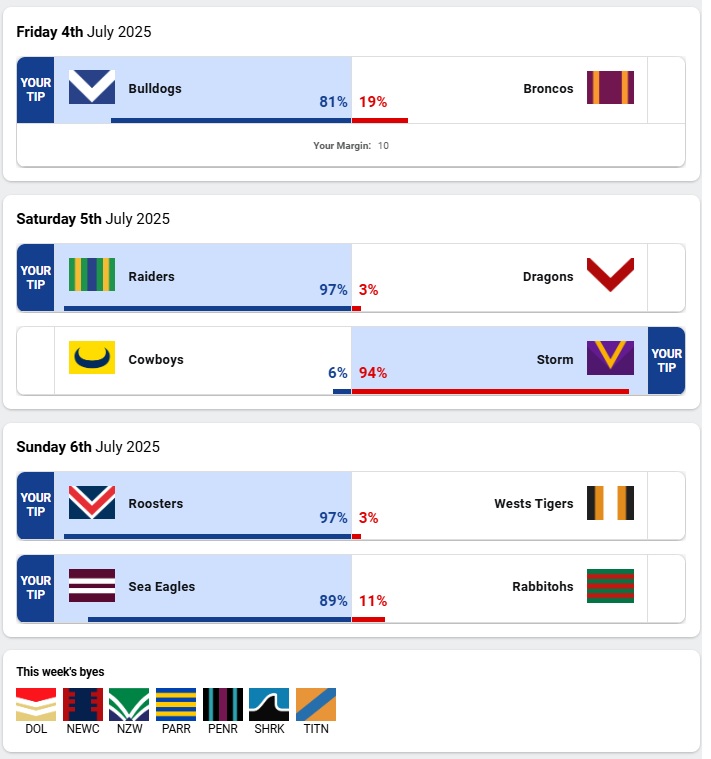Image resolution: width=711 pixels, height=759 pixels.
Task: Click the Dolphins DOL bye logo
Action: click(x=36, y=705)
